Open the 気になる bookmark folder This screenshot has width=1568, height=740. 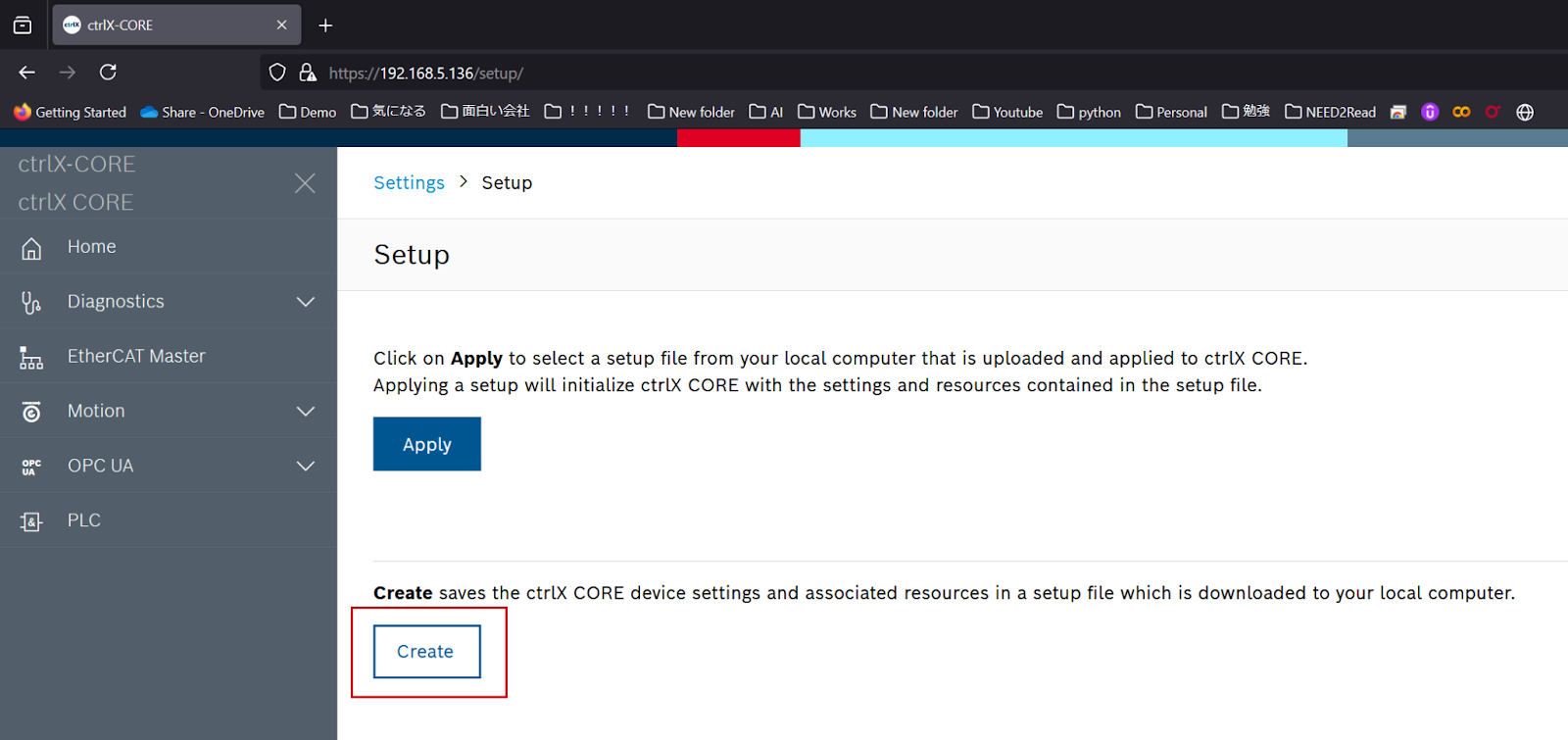coord(388,112)
